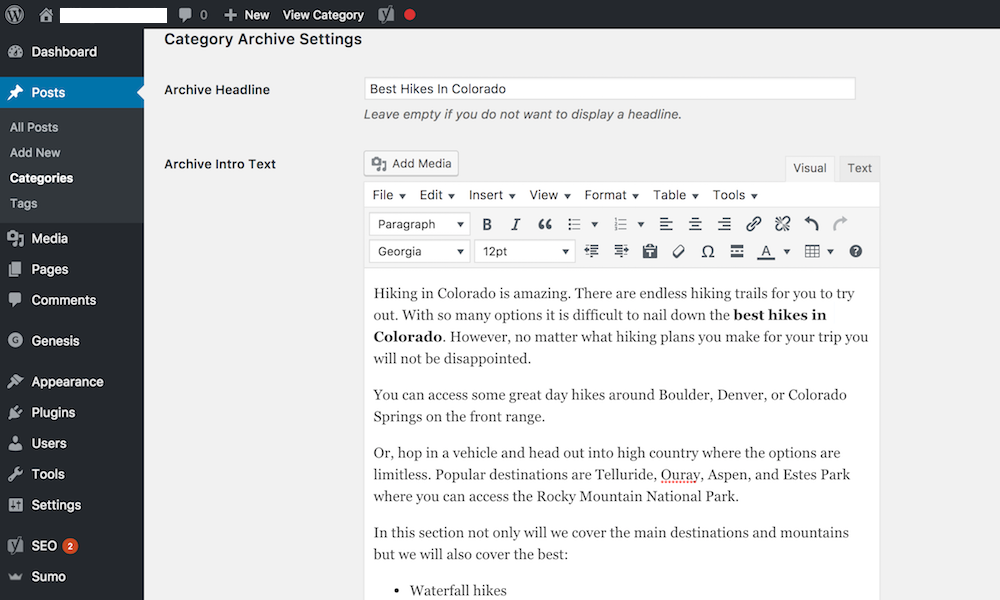Insert table icon
The width and height of the screenshot is (1000, 600).
click(x=812, y=251)
